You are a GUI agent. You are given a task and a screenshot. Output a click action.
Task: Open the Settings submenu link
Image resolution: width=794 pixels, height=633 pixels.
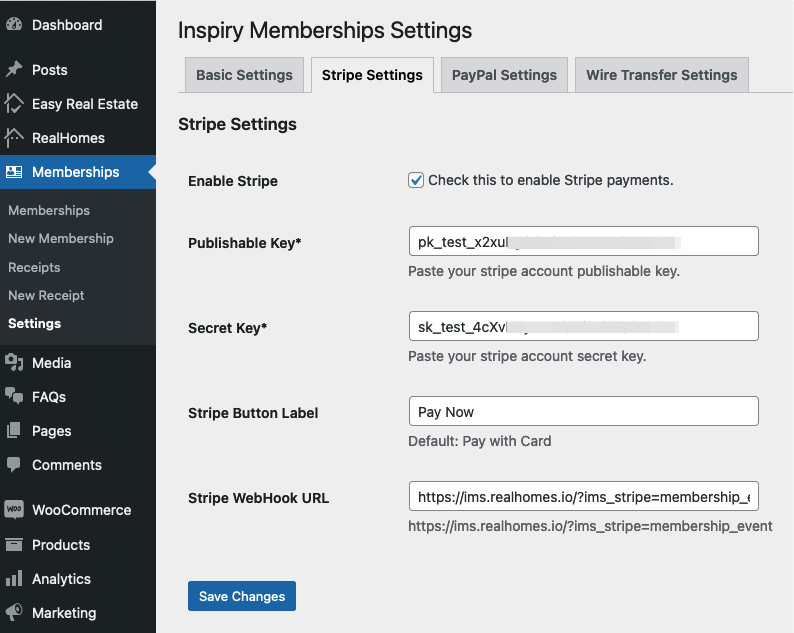(x=34, y=324)
